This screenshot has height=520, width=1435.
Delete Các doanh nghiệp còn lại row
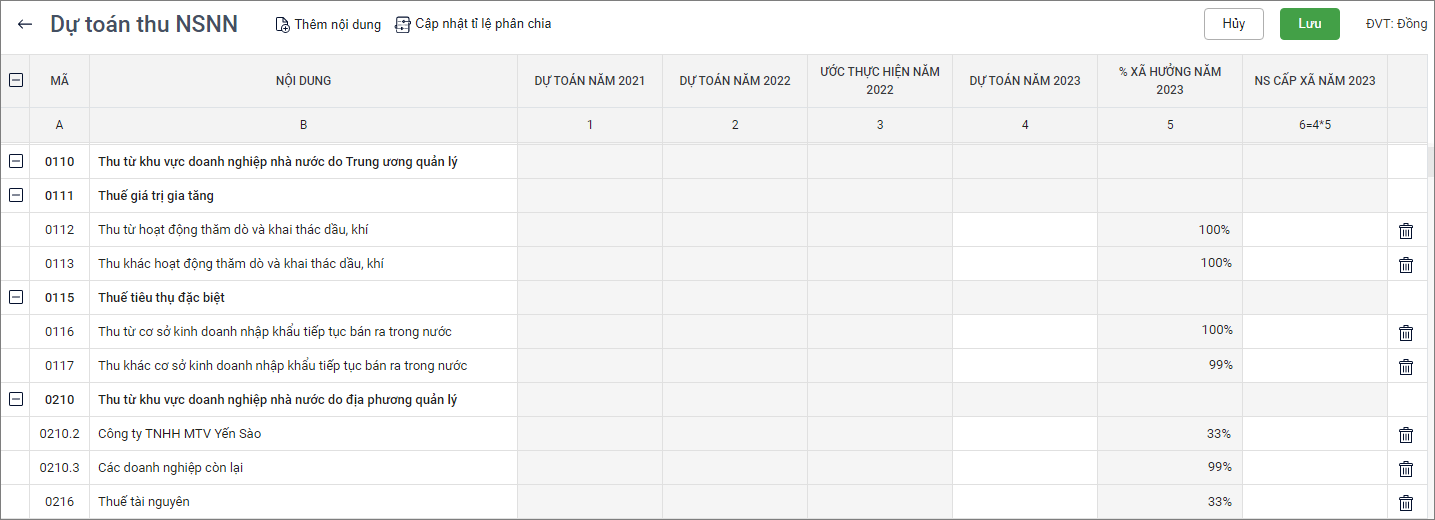(1406, 469)
